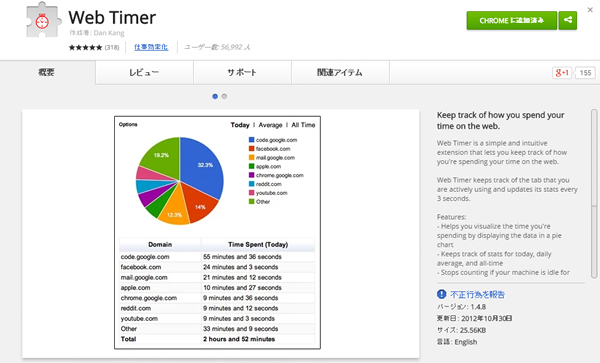Screen dimensions: 600x363
Task: Click the code.google.com legend entry
Action: (x=273, y=140)
